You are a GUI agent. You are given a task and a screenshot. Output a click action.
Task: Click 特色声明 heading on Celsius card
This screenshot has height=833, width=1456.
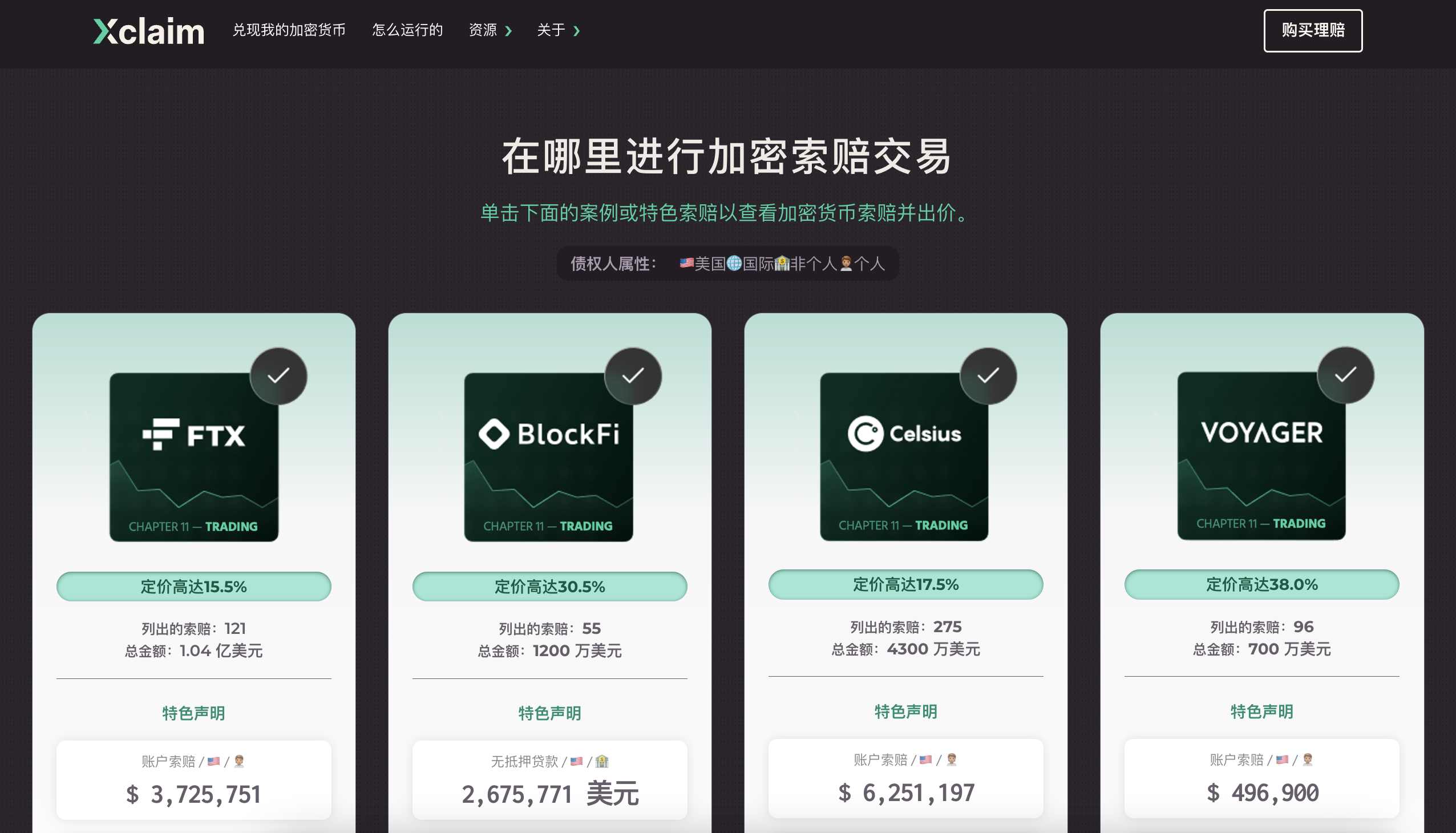905,711
